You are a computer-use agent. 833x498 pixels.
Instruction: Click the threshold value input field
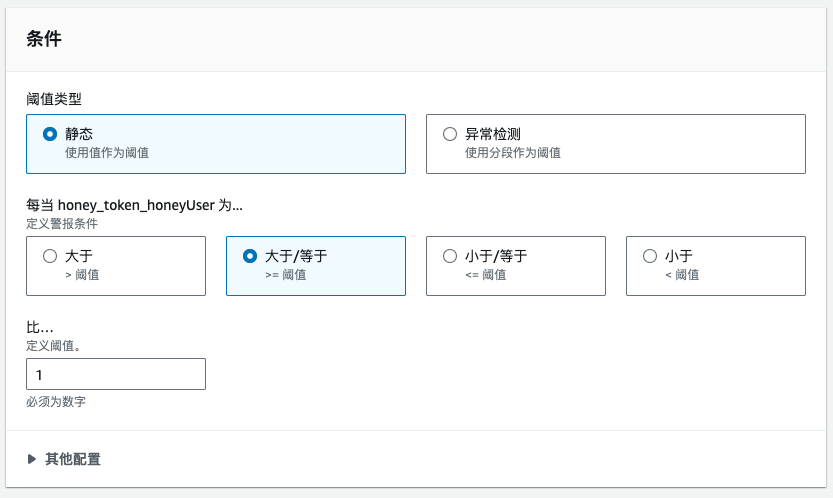click(116, 374)
